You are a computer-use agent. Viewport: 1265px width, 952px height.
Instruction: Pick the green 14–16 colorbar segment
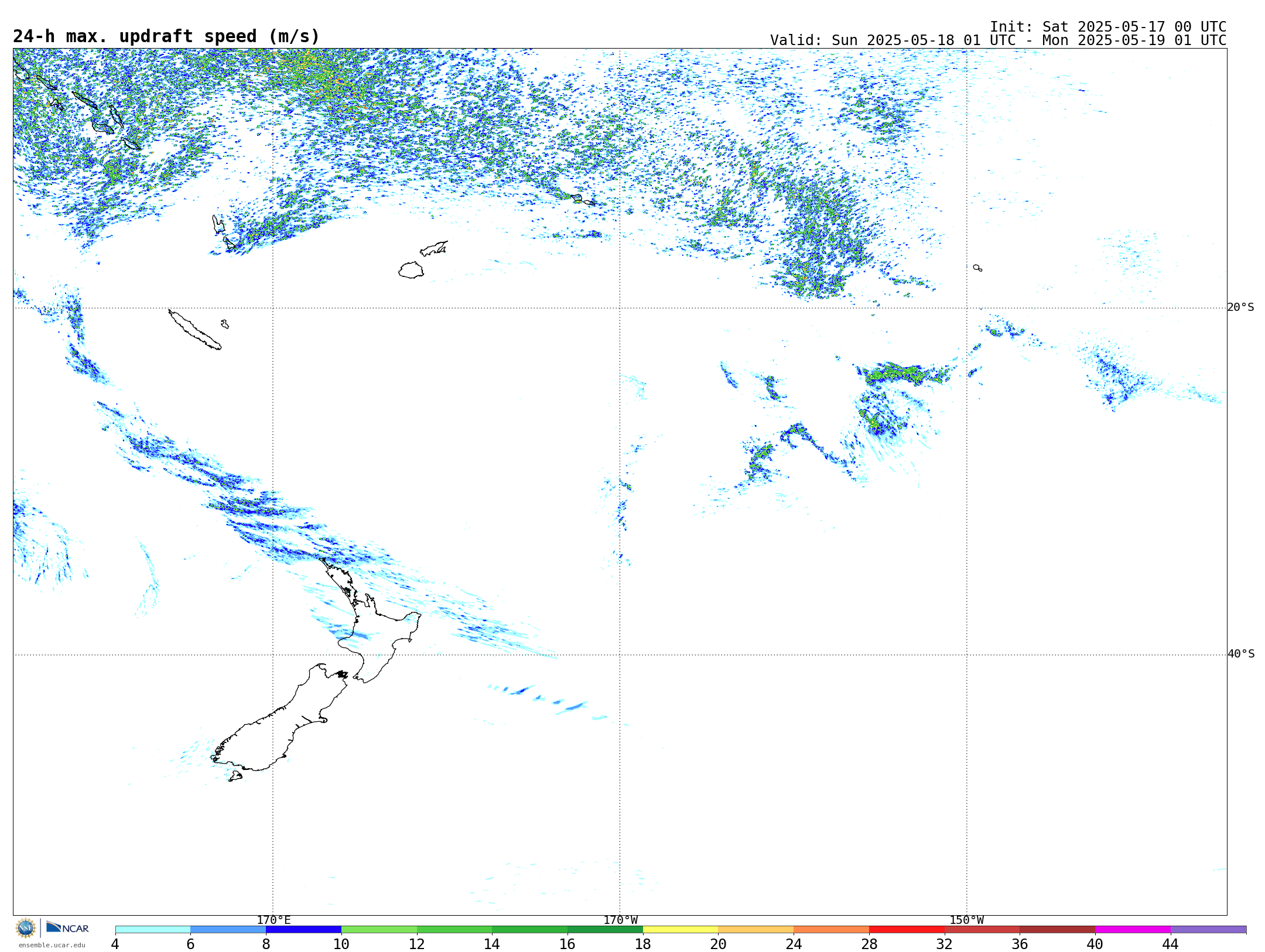point(530,930)
